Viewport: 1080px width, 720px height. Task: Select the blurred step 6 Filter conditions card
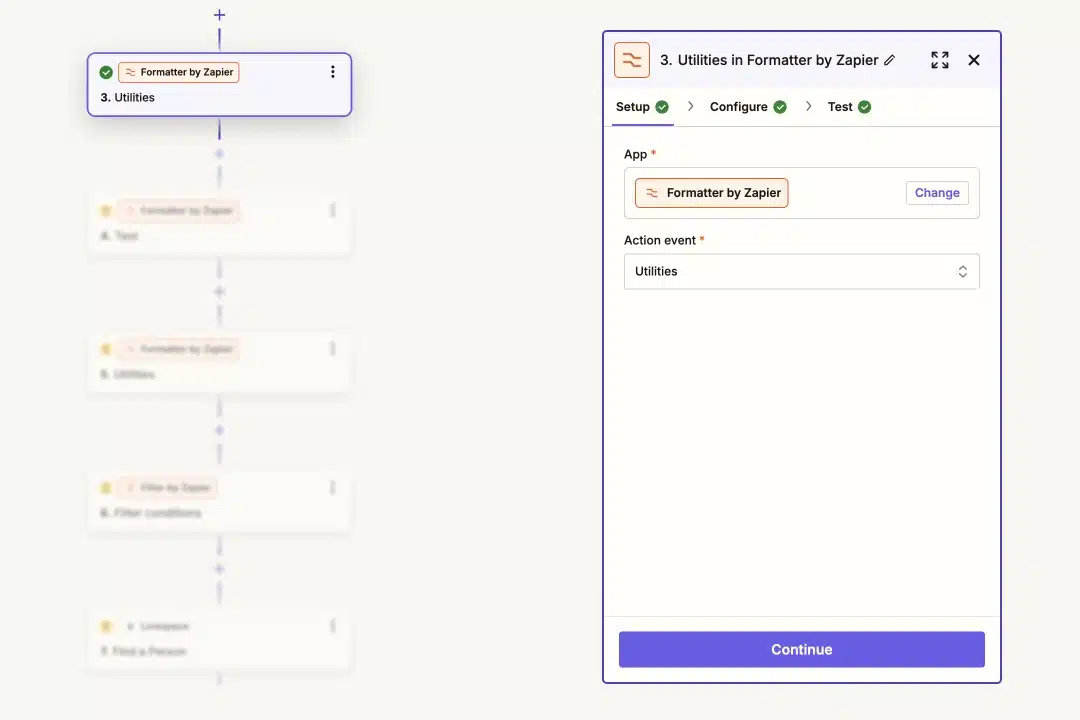[x=219, y=500]
